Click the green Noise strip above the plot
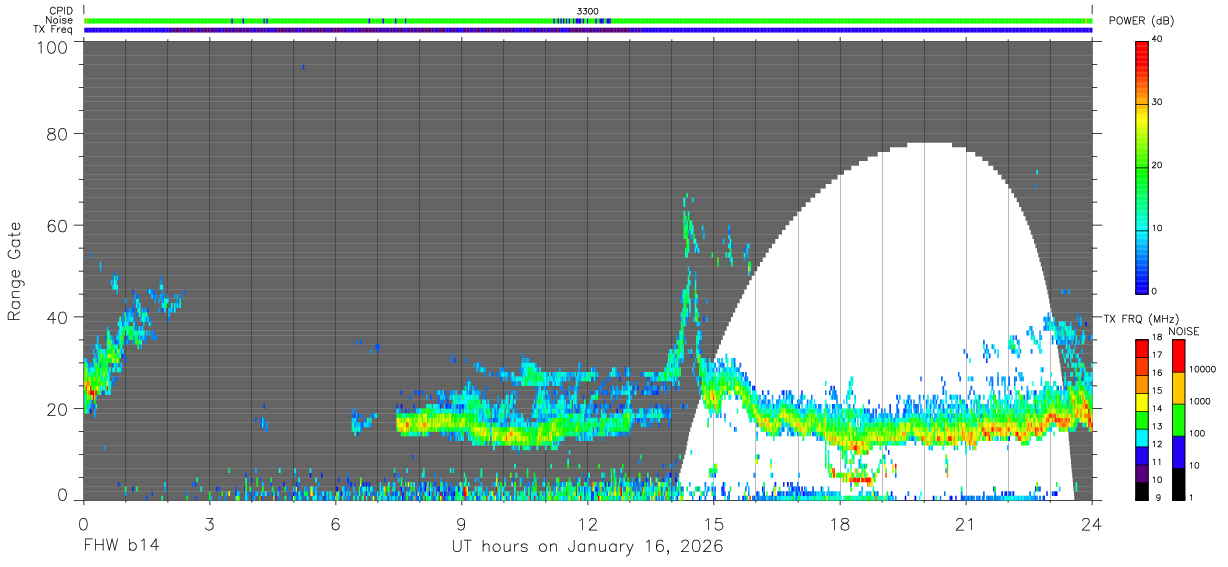Screen dimensions: 1228x567 tap(588, 20)
